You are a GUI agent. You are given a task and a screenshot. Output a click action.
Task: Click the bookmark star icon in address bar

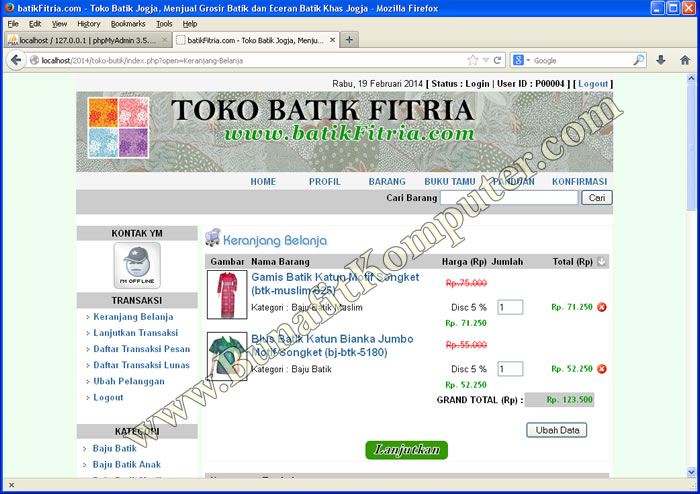[x=472, y=60]
